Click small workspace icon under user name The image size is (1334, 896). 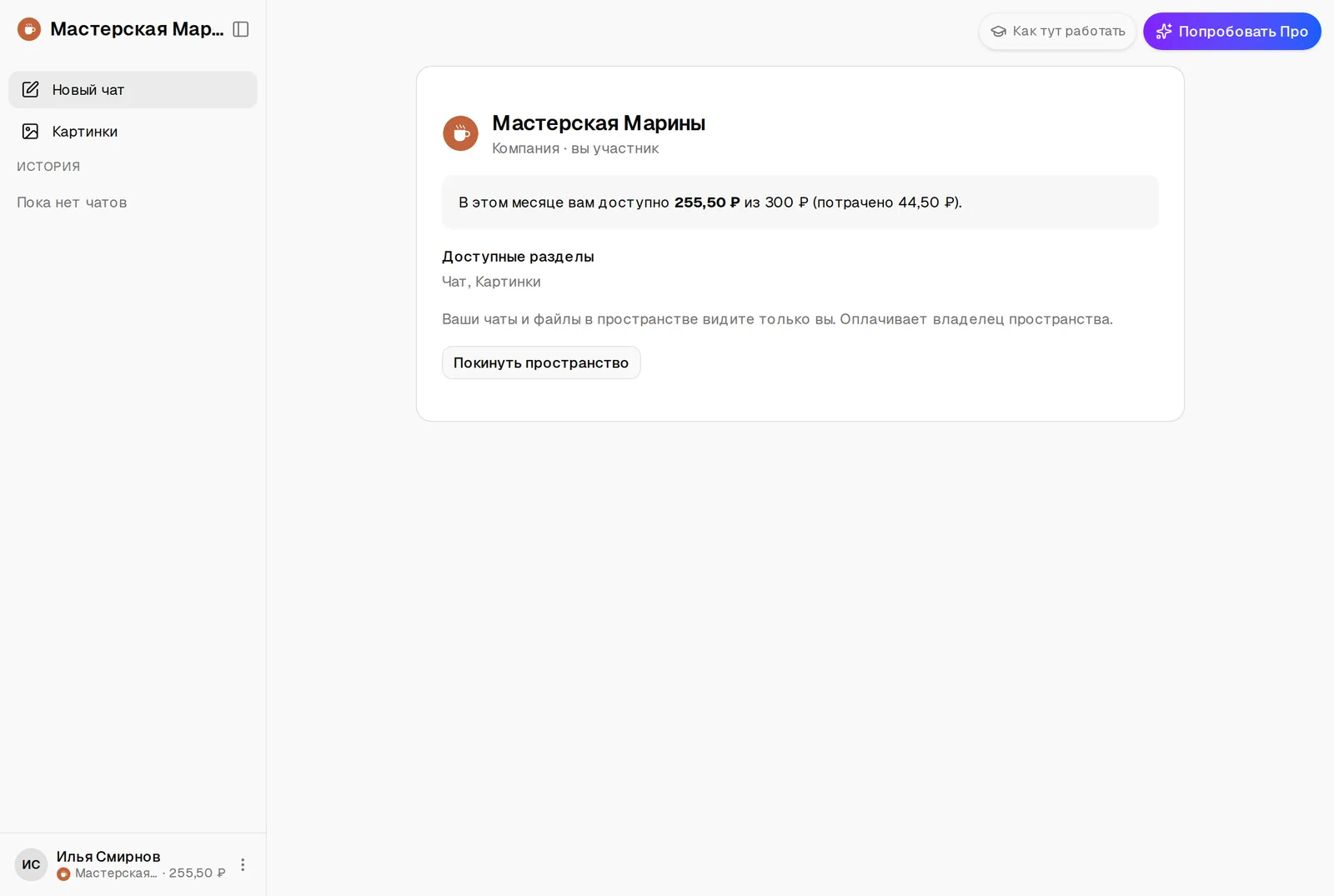(x=63, y=873)
